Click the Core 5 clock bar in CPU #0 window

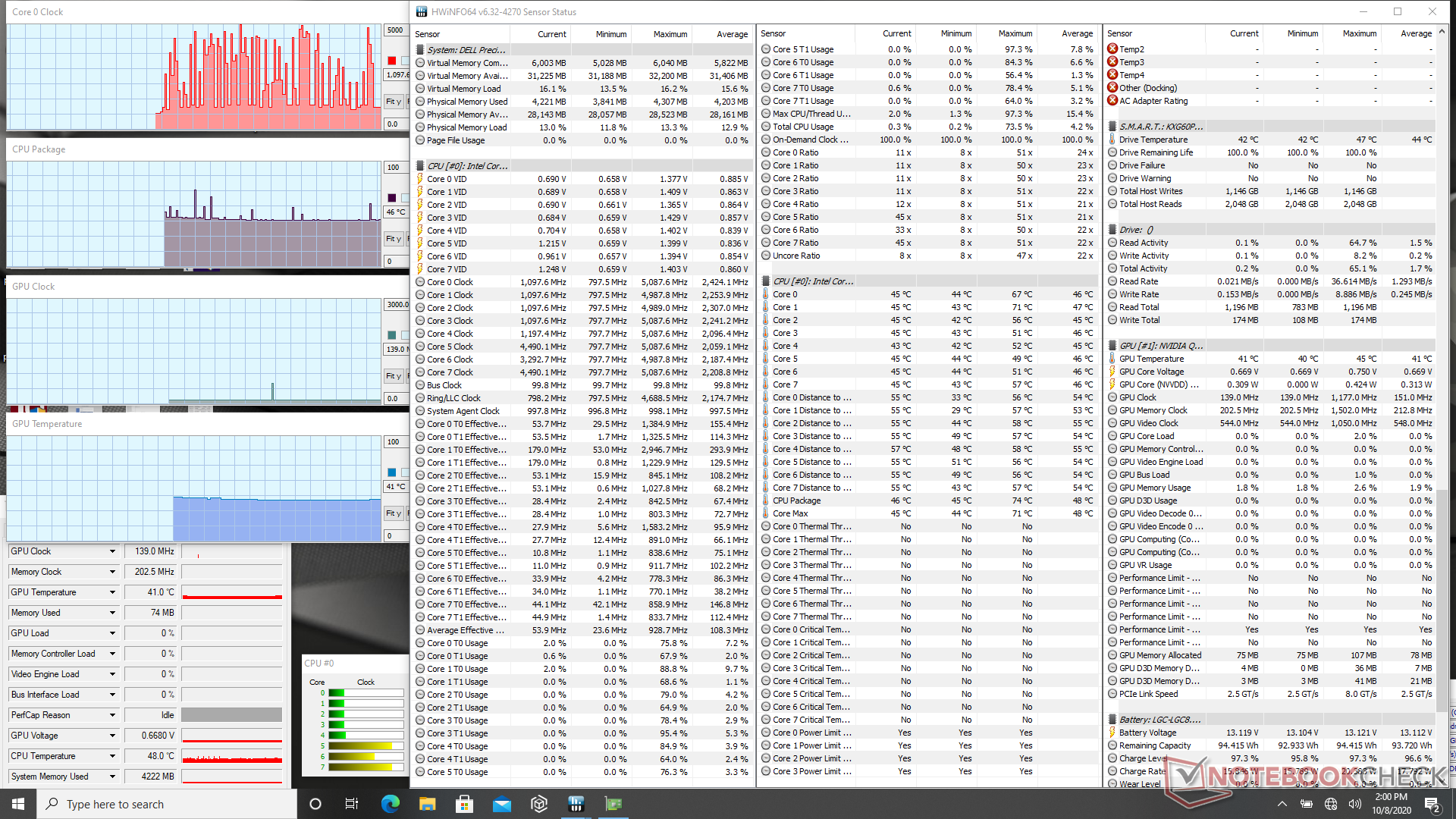(x=366, y=746)
